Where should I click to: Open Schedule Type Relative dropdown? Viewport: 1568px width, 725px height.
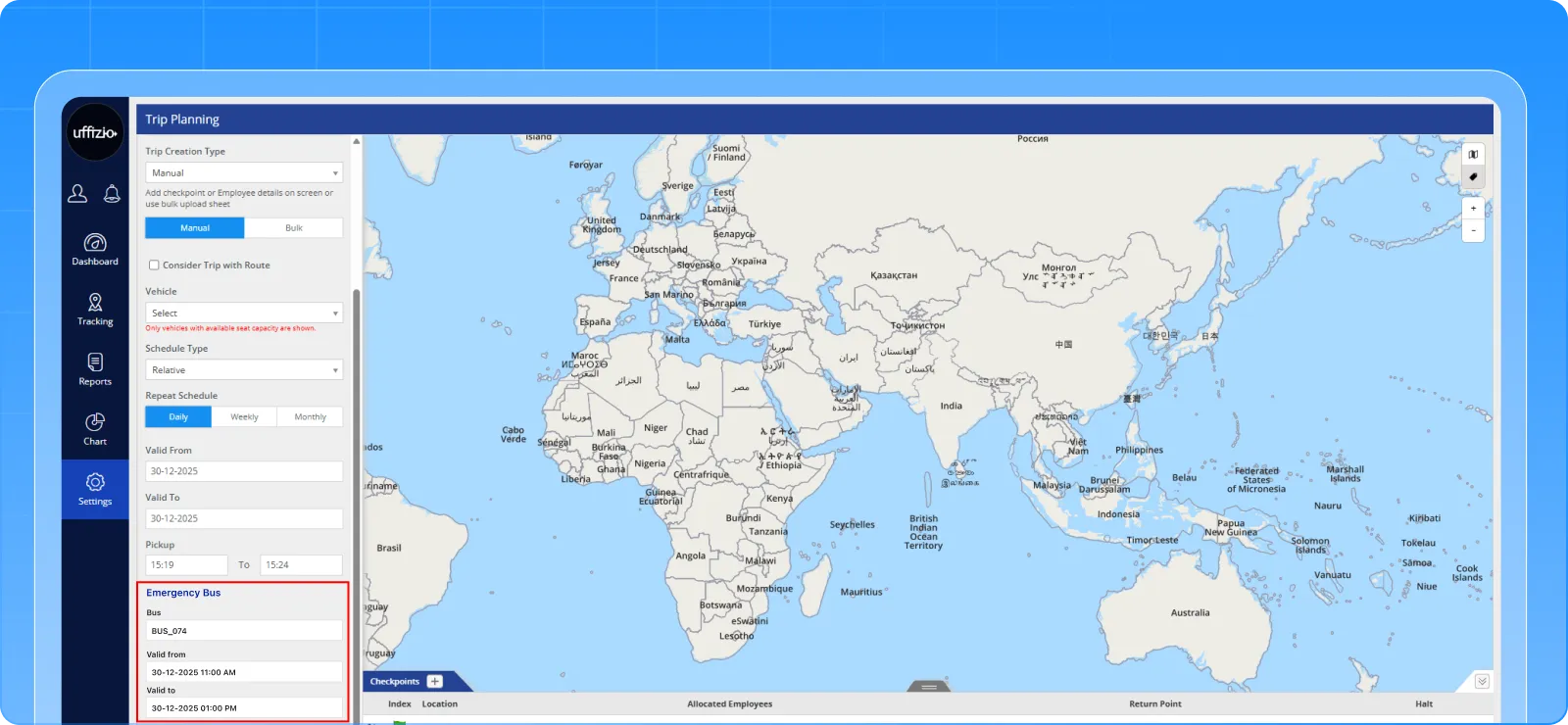(244, 370)
